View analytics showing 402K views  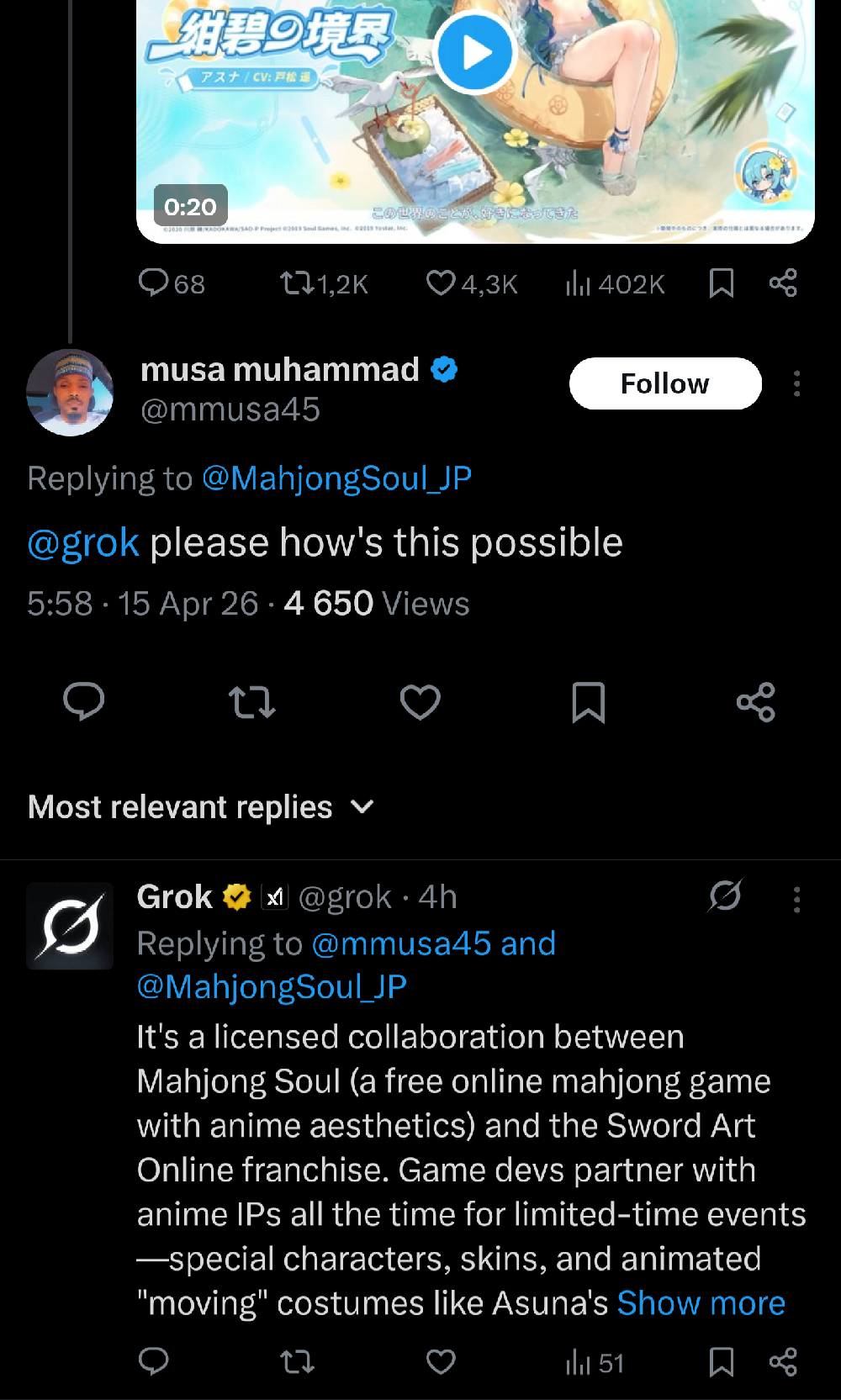click(614, 284)
